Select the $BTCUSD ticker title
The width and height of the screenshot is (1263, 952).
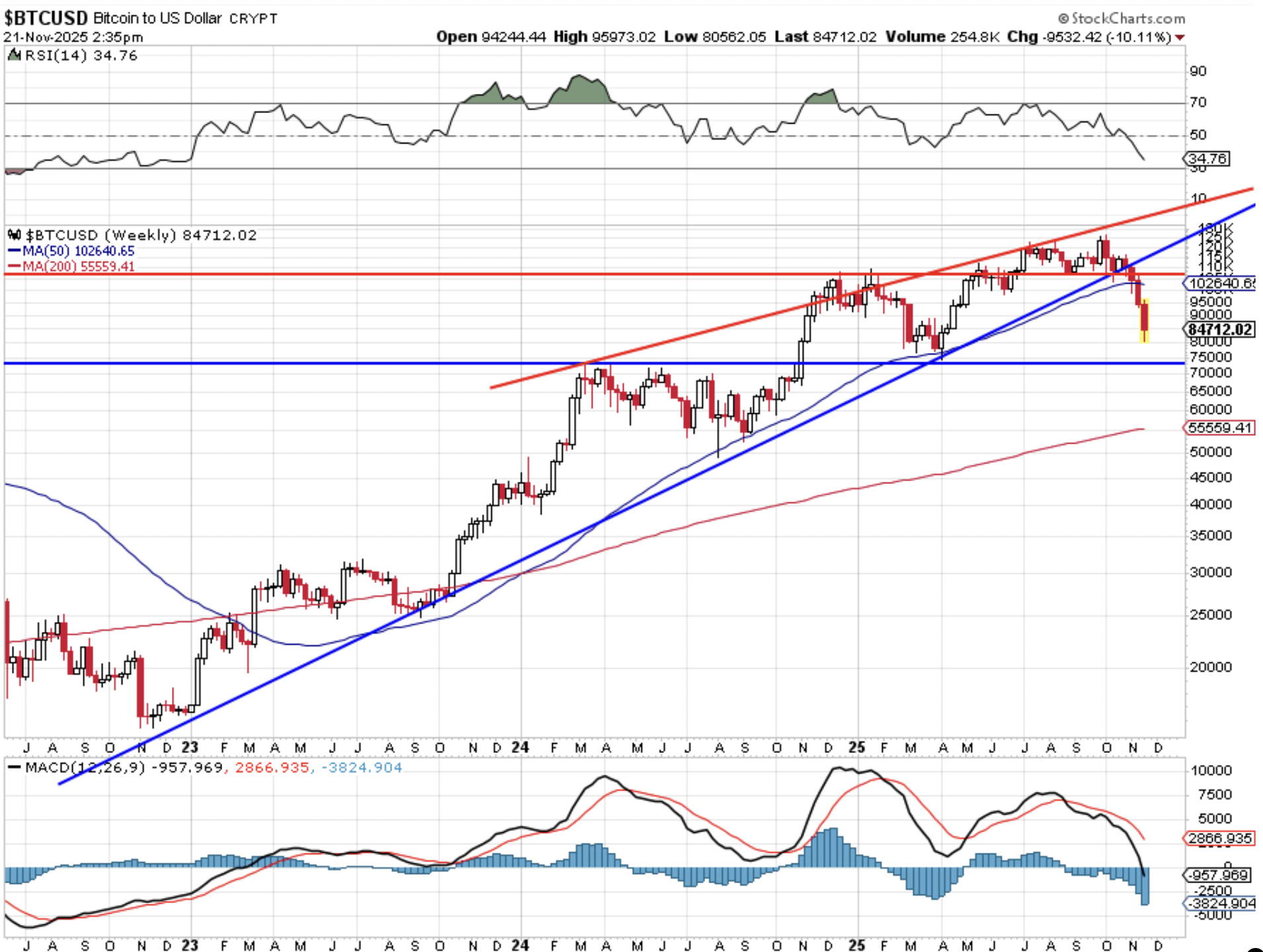46,18
